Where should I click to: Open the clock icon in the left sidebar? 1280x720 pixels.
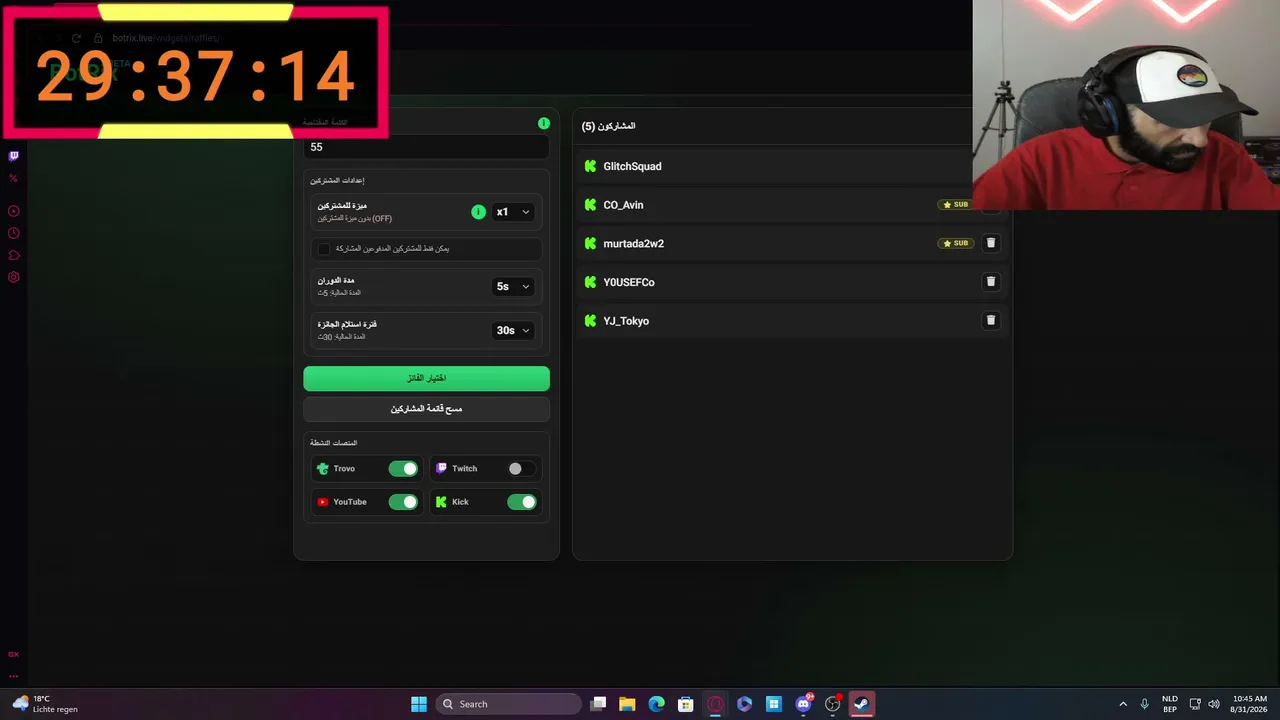(14, 233)
